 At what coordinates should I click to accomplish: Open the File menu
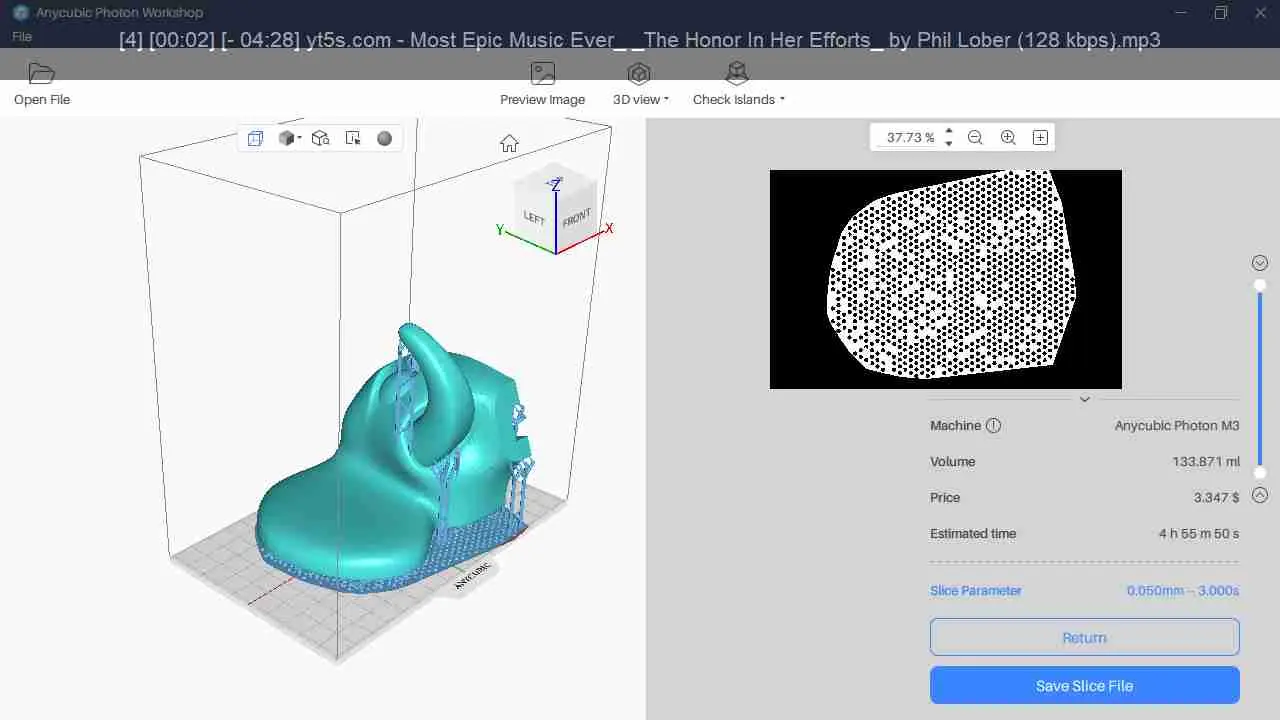[22, 36]
